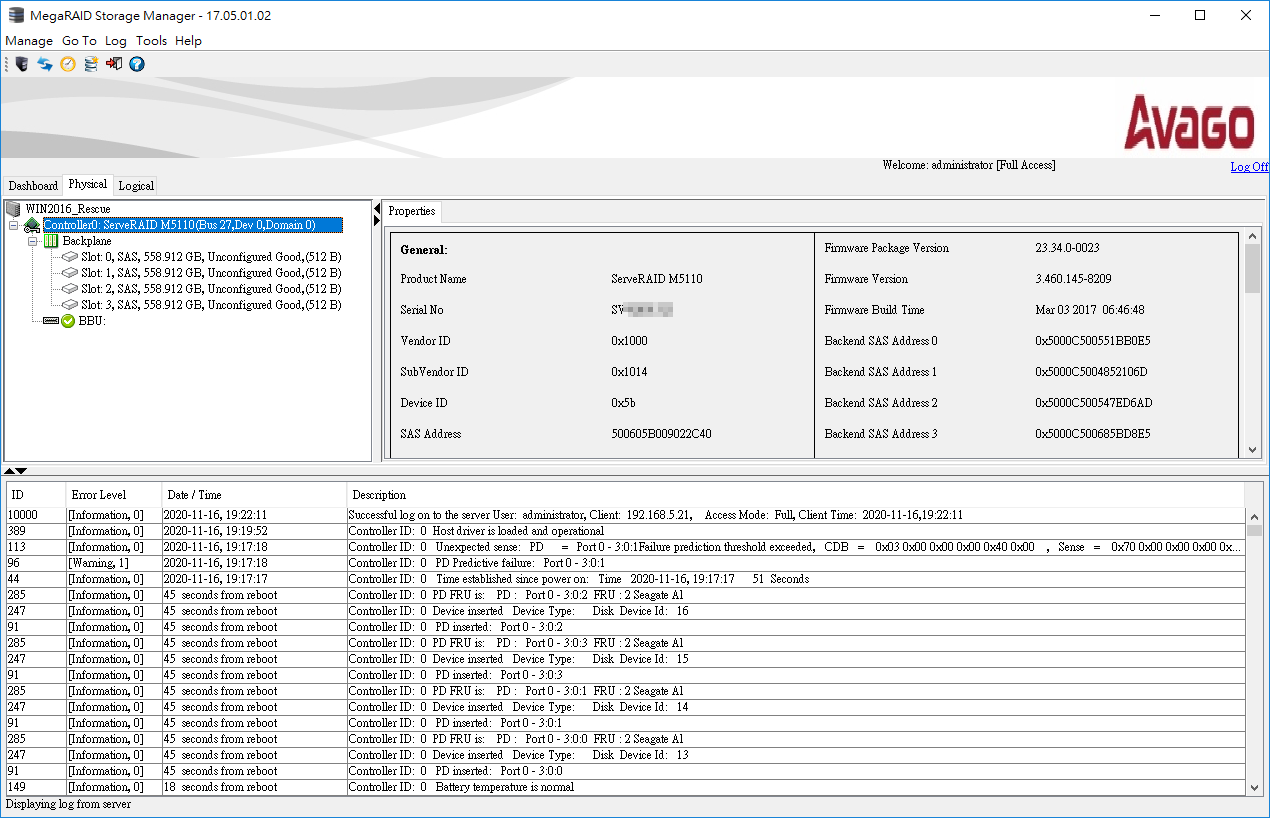
Task: Open the Manage menu
Action: tap(28, 41)
